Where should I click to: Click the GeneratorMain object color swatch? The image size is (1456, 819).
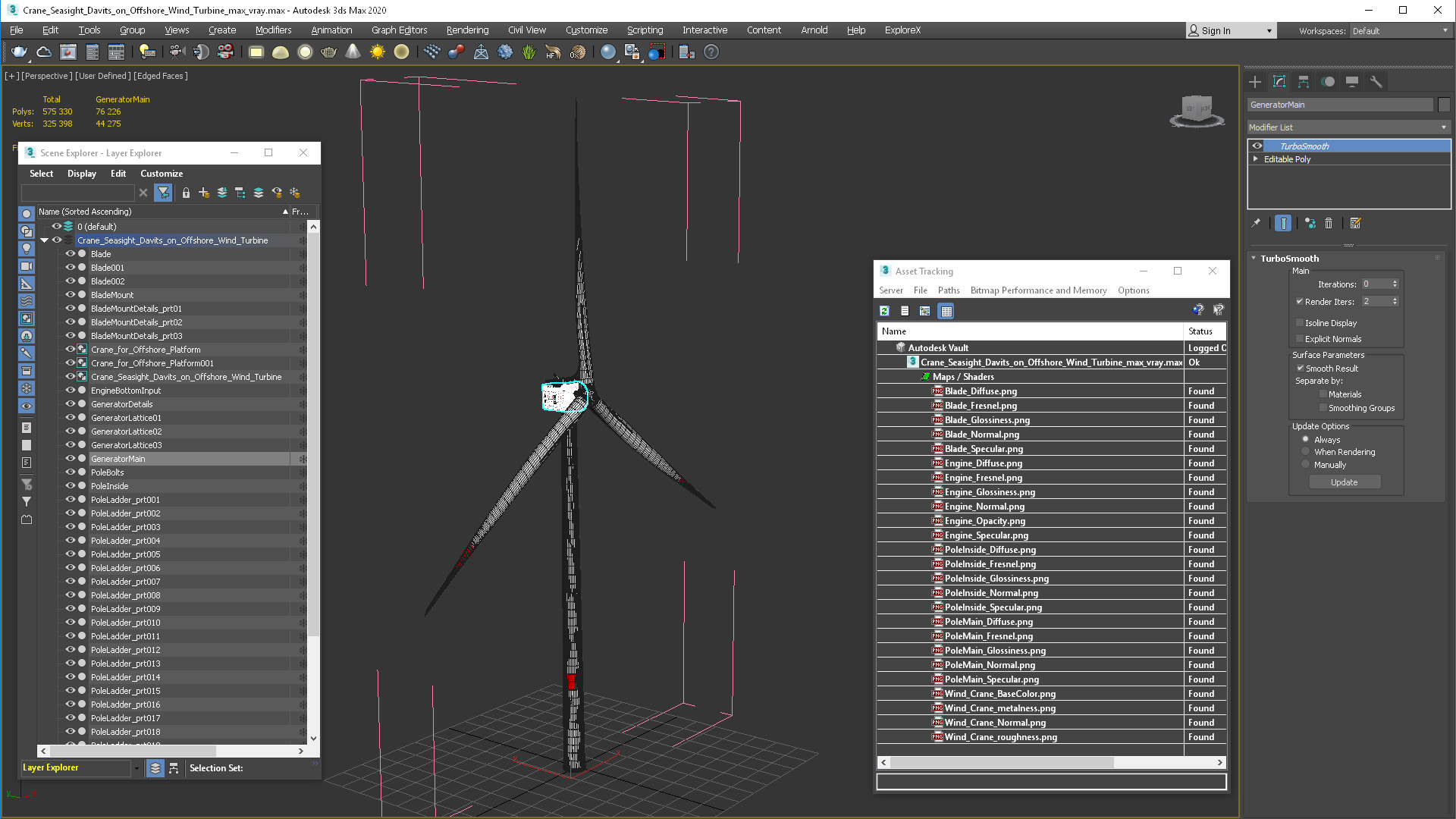click(x=1444, y=105)
